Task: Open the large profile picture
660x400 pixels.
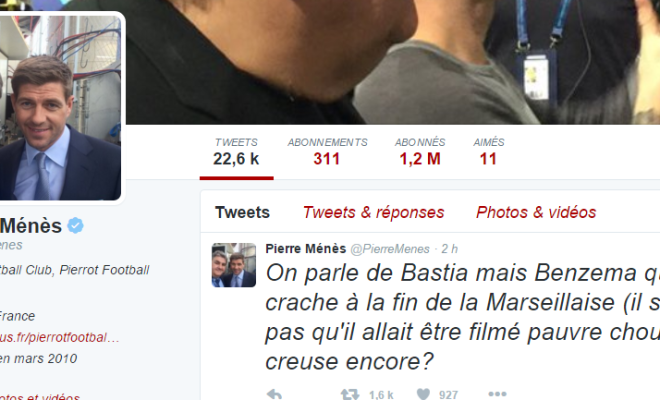Action: click(x=59, y=108)
